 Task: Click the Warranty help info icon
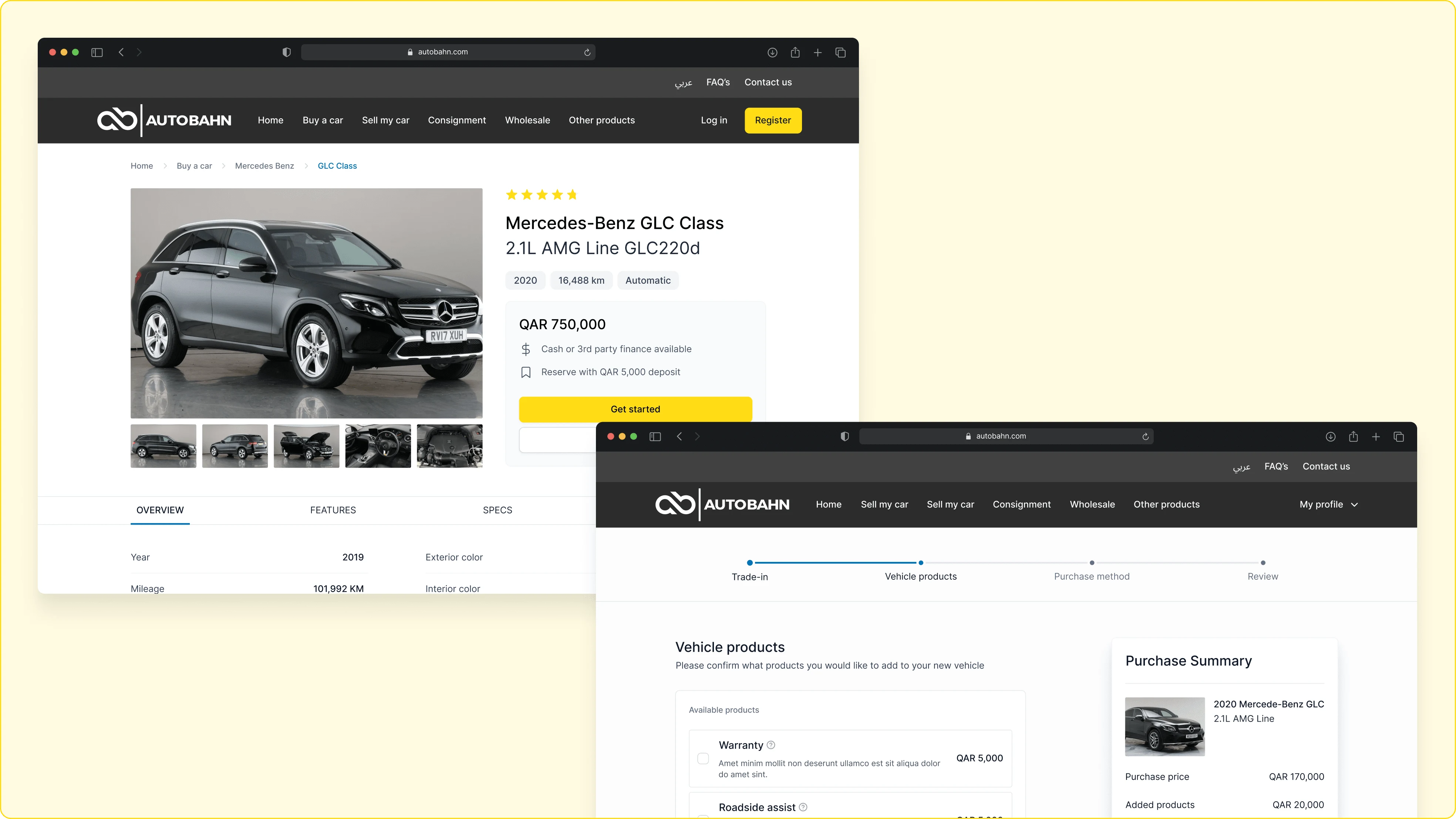(771, 745)
